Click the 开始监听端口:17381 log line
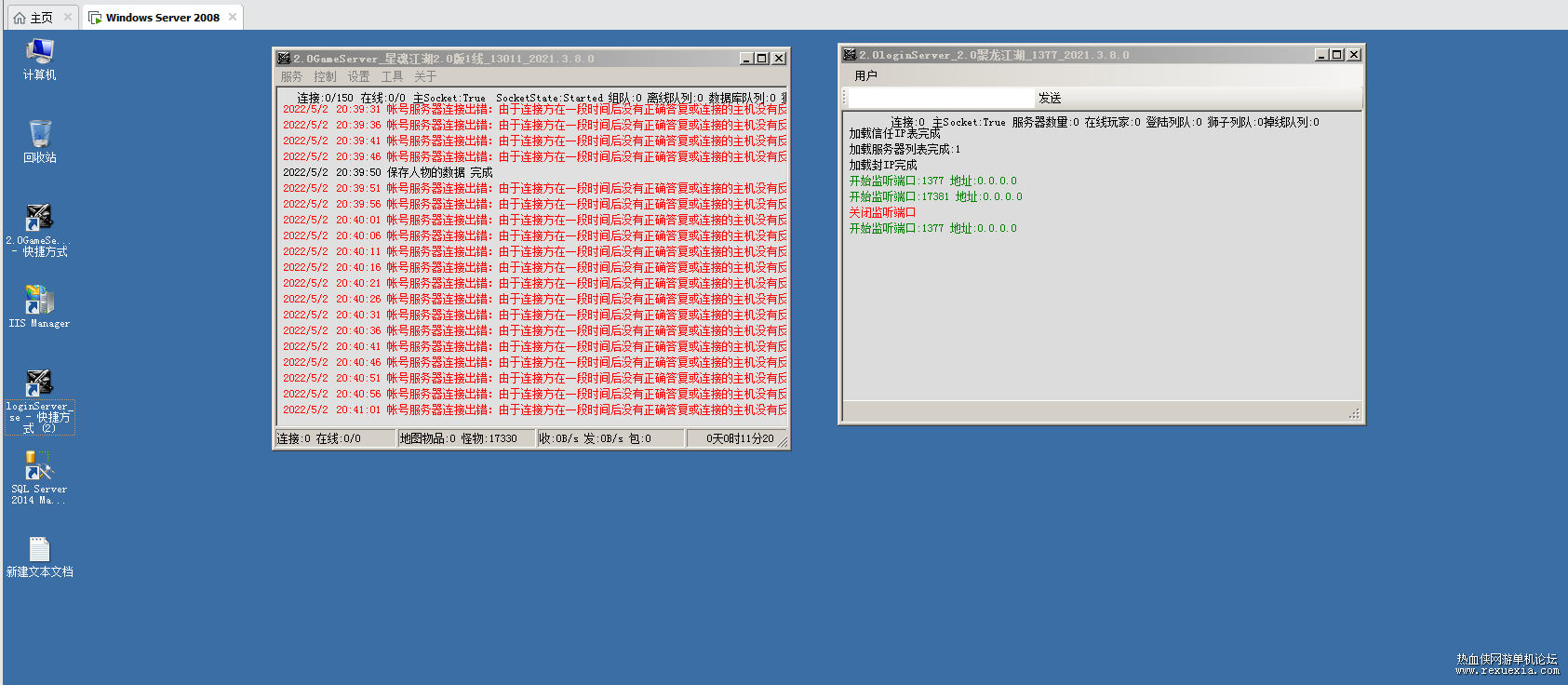Screen dimensions: 1568x685 (935, 196)
